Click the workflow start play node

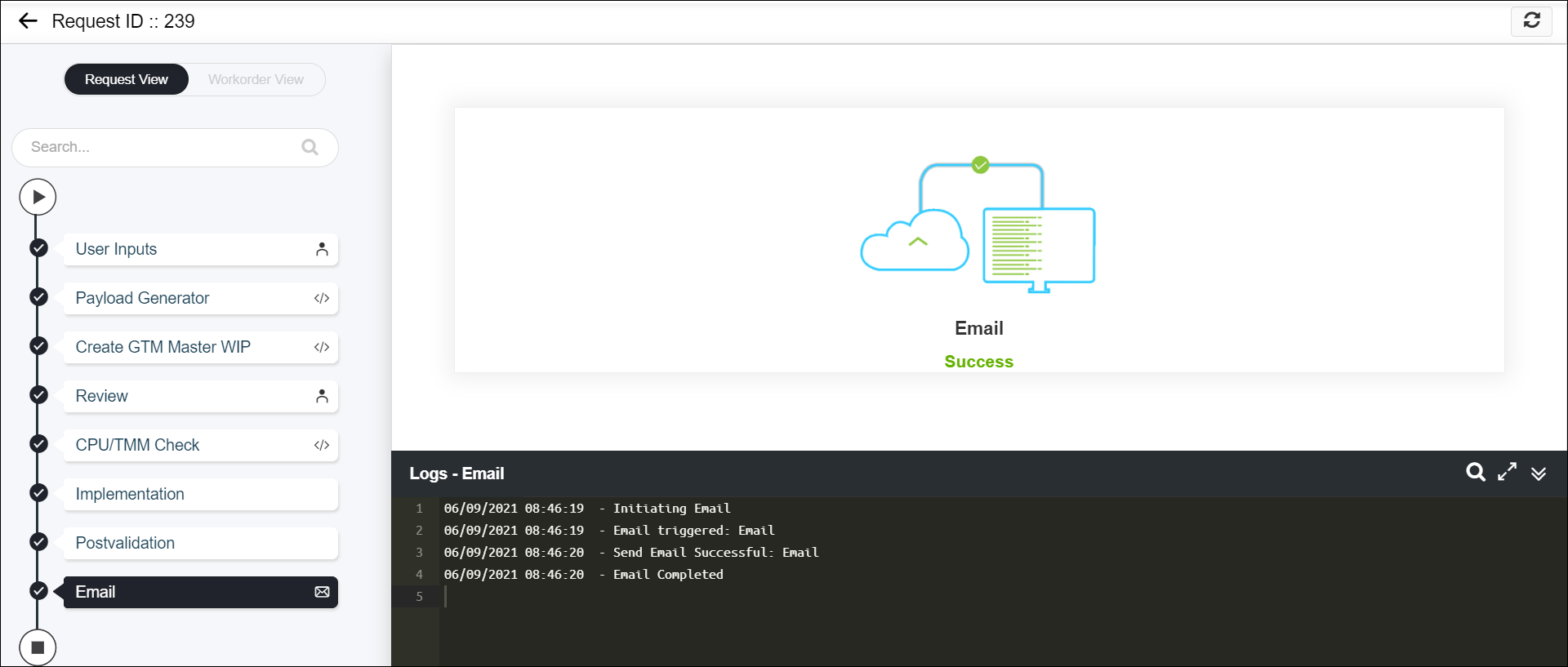38,197
